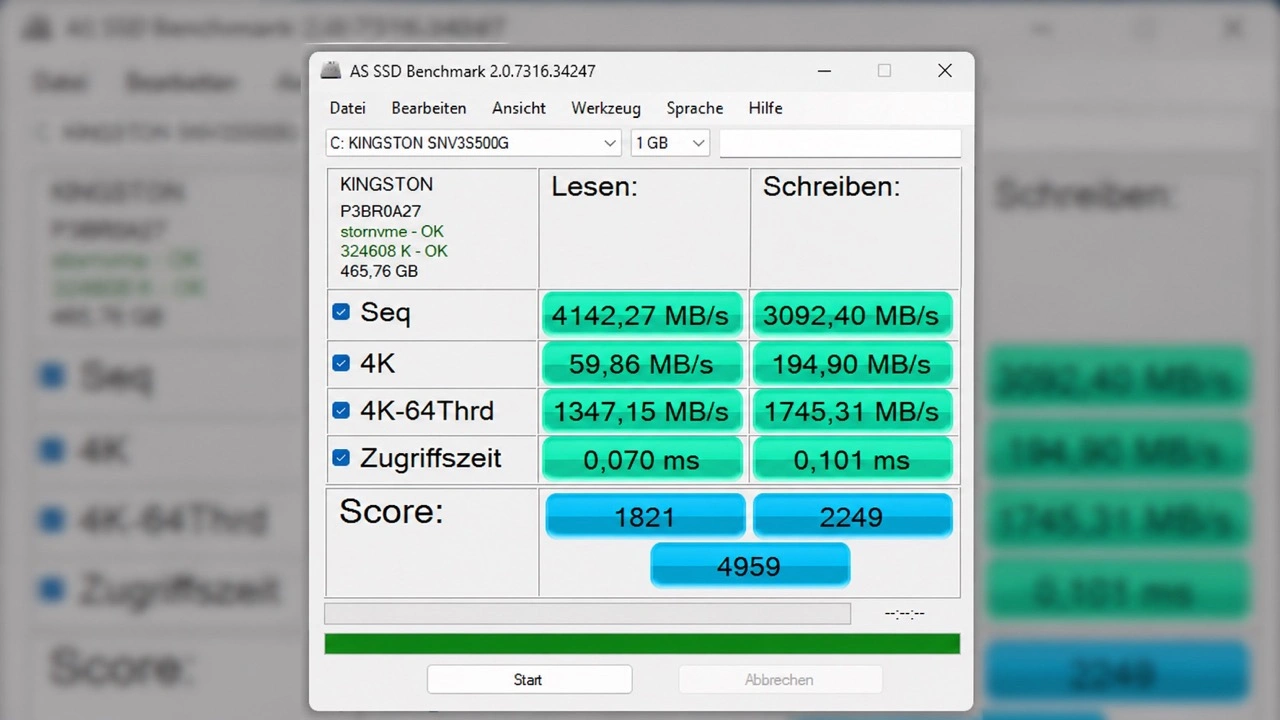Click the --:--:-- elapsed time display

click(905, 613)
